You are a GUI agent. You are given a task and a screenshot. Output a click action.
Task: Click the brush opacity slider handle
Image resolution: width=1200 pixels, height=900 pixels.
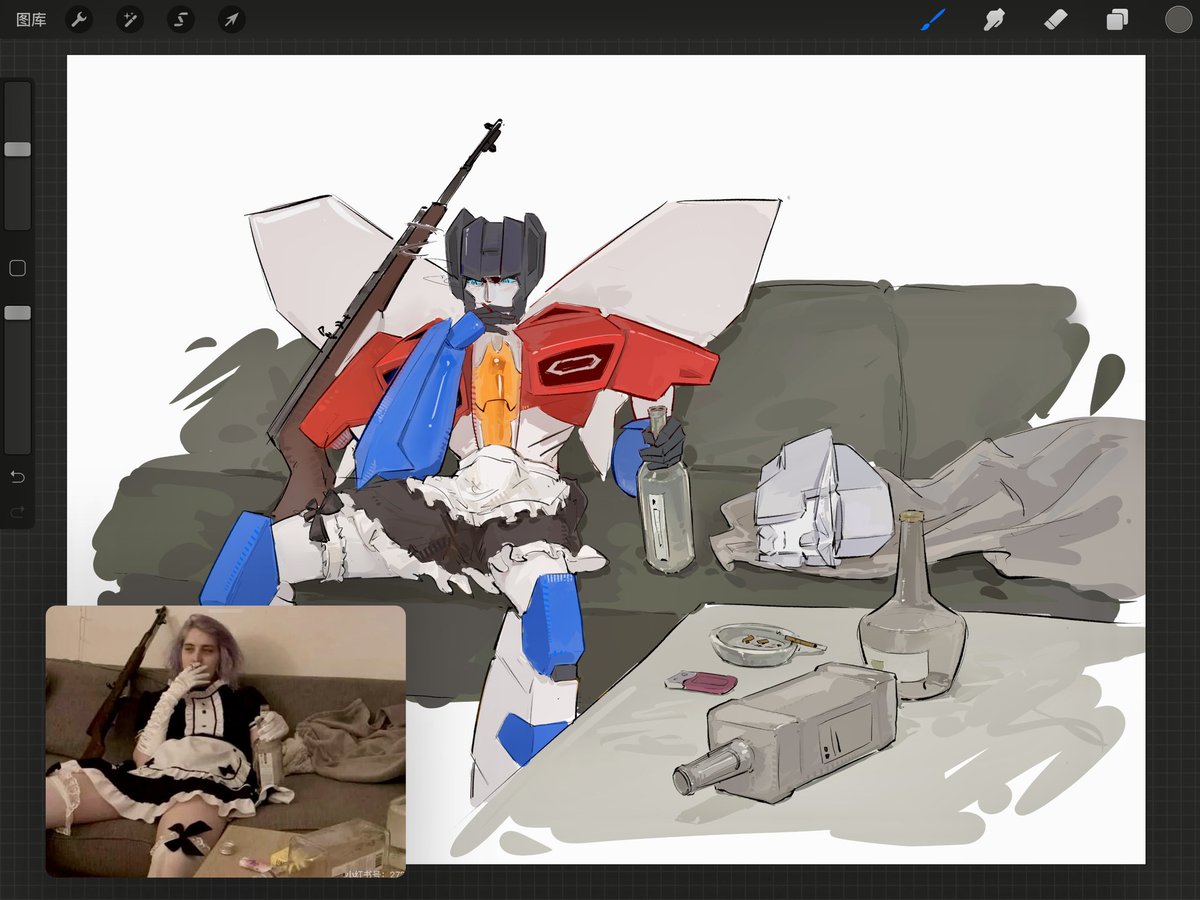coord(17,313)
